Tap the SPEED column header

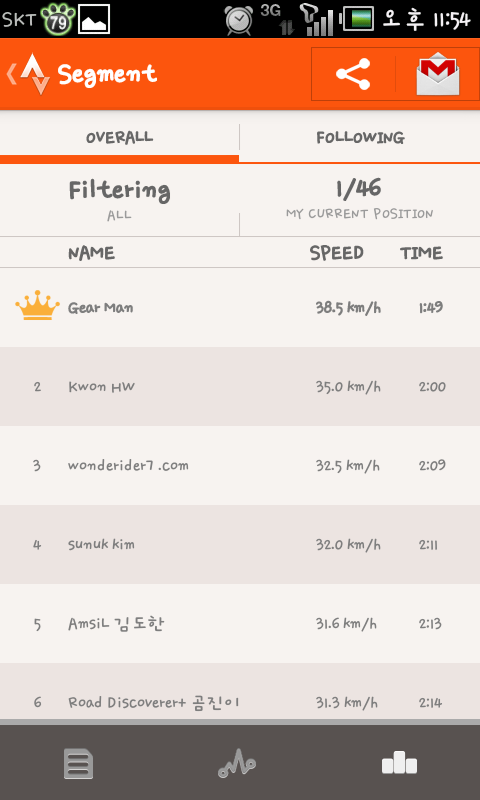[337, 253]
